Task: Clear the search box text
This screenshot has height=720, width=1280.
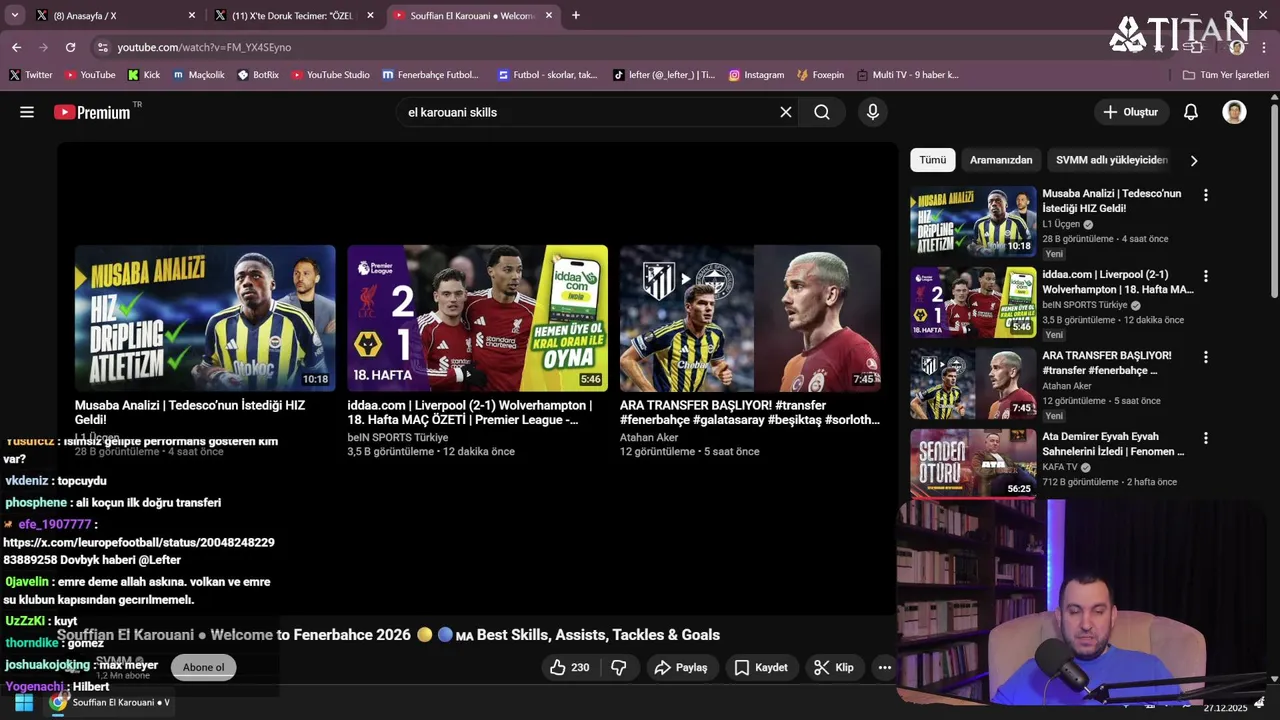Action: click(786, 112)
